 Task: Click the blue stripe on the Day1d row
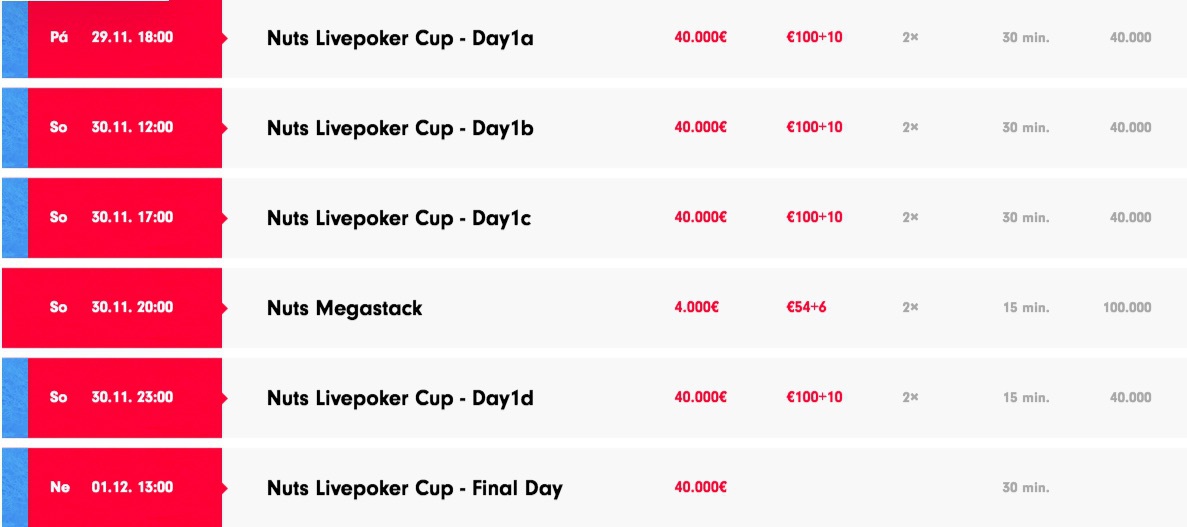click(x=14, y=398)
